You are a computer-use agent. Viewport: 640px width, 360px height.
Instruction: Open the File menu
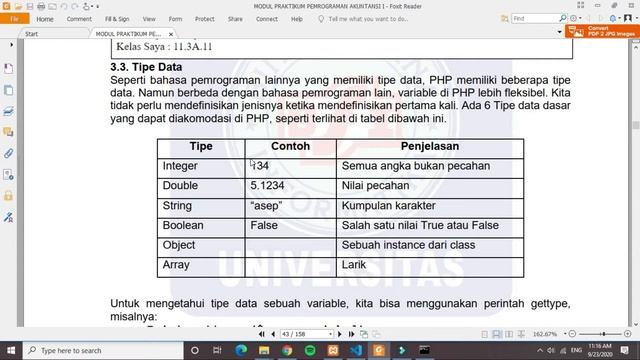[x=15, y=19]
